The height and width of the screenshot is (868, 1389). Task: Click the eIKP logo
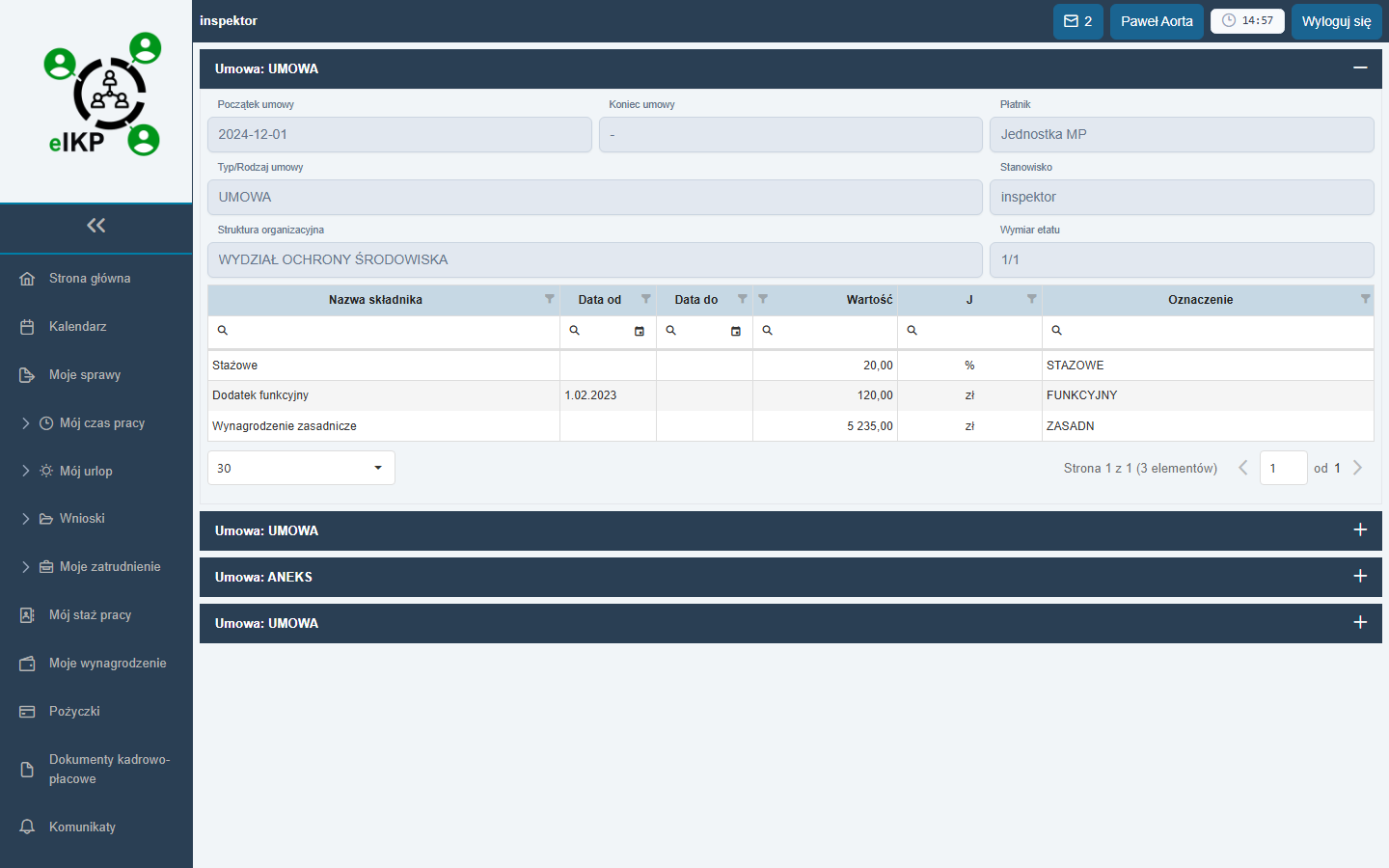click(x=102, y=95)
